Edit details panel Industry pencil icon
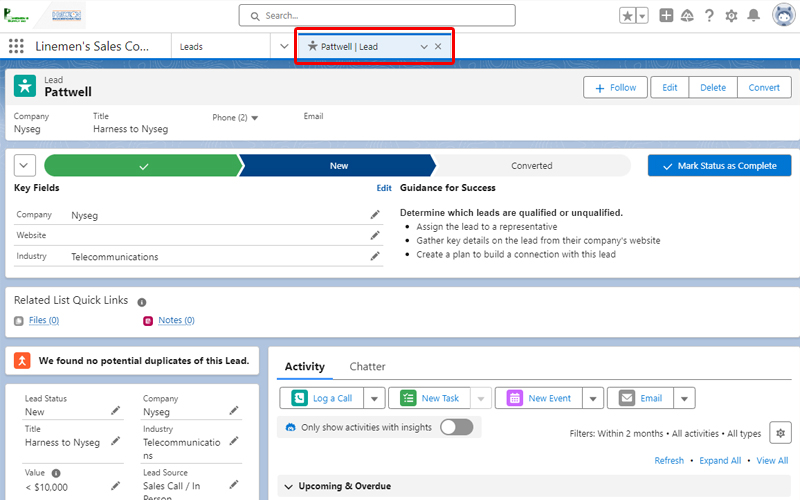Screen dimensions: 800x500 tap(234, 441)
